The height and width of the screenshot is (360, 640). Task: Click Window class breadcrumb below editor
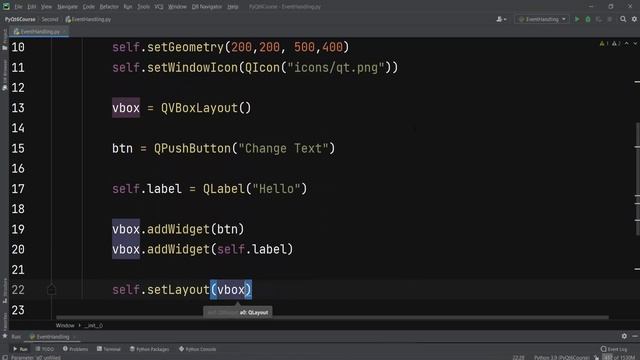click(65, 325)
